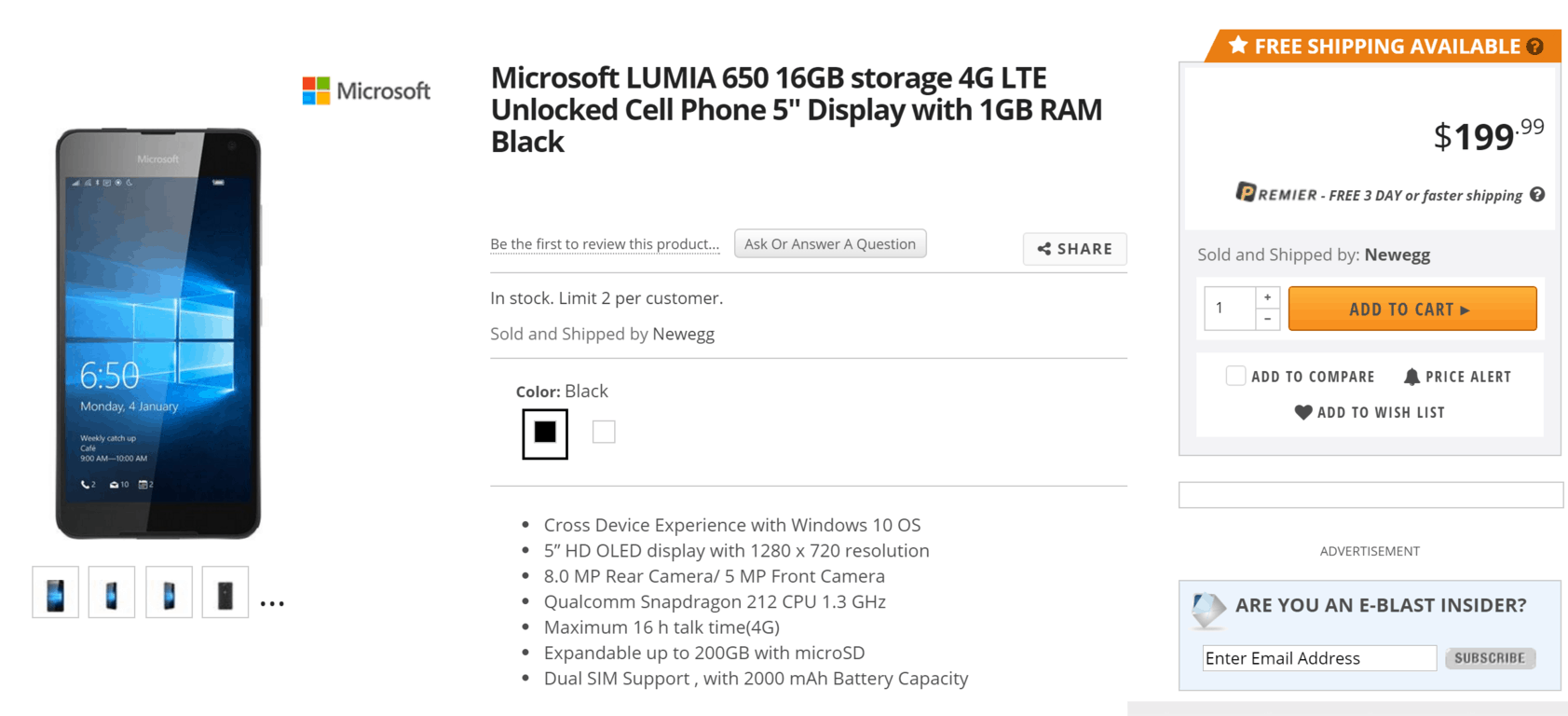Viewport: 1568px width, 716px height.
Task: Show more product thumbnails via ellipsis
Action: (272, 604)
